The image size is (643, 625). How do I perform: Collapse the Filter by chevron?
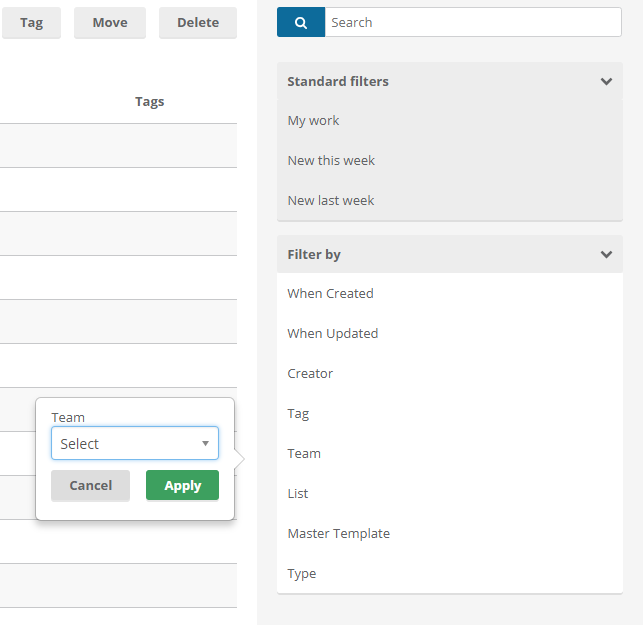[x=606, y=254]
